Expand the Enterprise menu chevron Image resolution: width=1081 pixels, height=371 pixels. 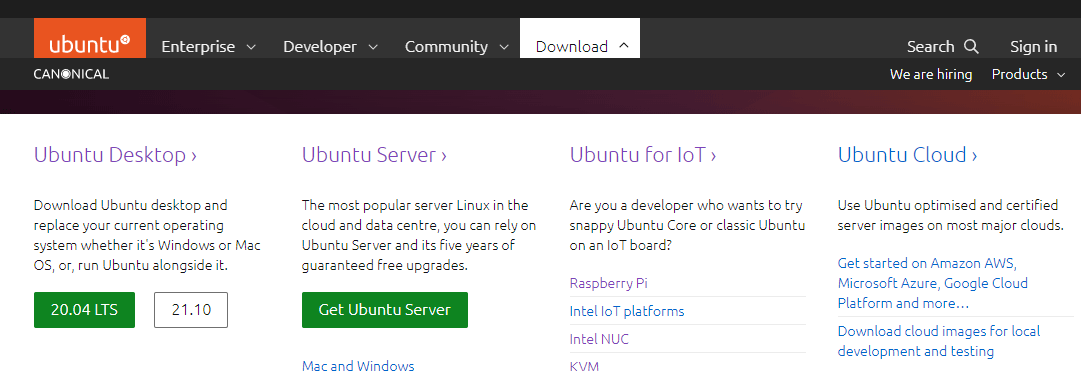(252, 47)
